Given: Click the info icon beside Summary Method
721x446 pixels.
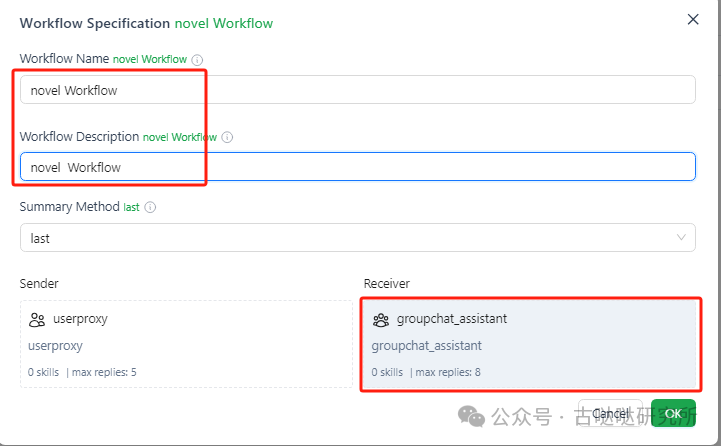Looking at the screenshot, I should [x=151, y=207].
